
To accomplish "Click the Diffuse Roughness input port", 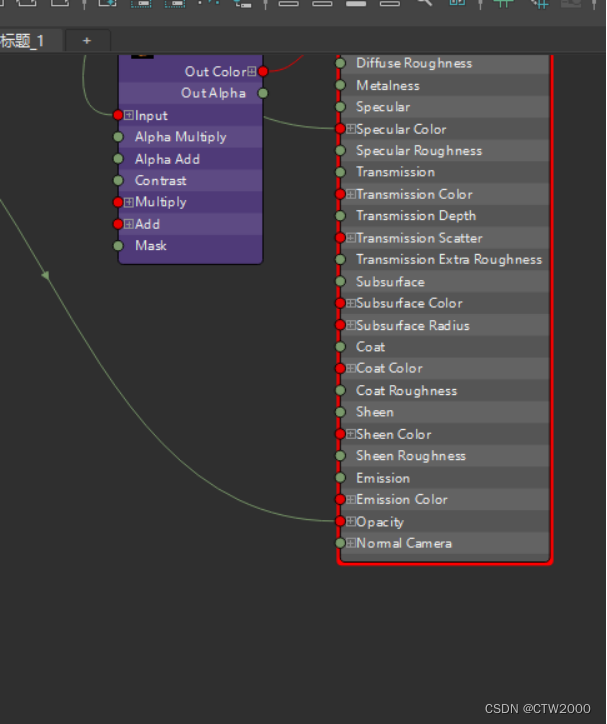I will click(341, 63).
